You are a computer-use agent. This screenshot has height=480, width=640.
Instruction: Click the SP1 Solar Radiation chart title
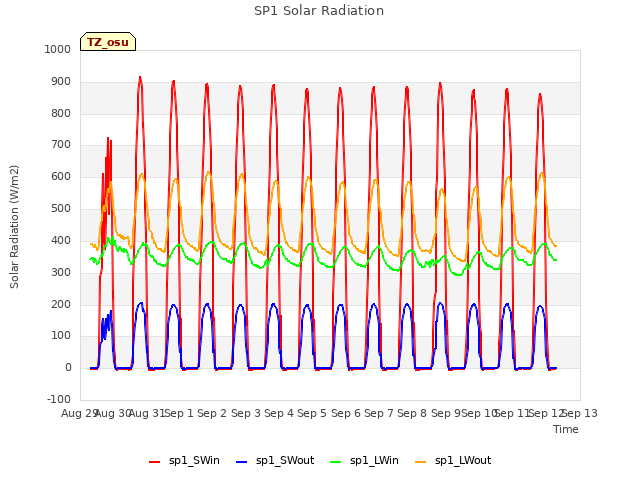[x=319, y=11]
